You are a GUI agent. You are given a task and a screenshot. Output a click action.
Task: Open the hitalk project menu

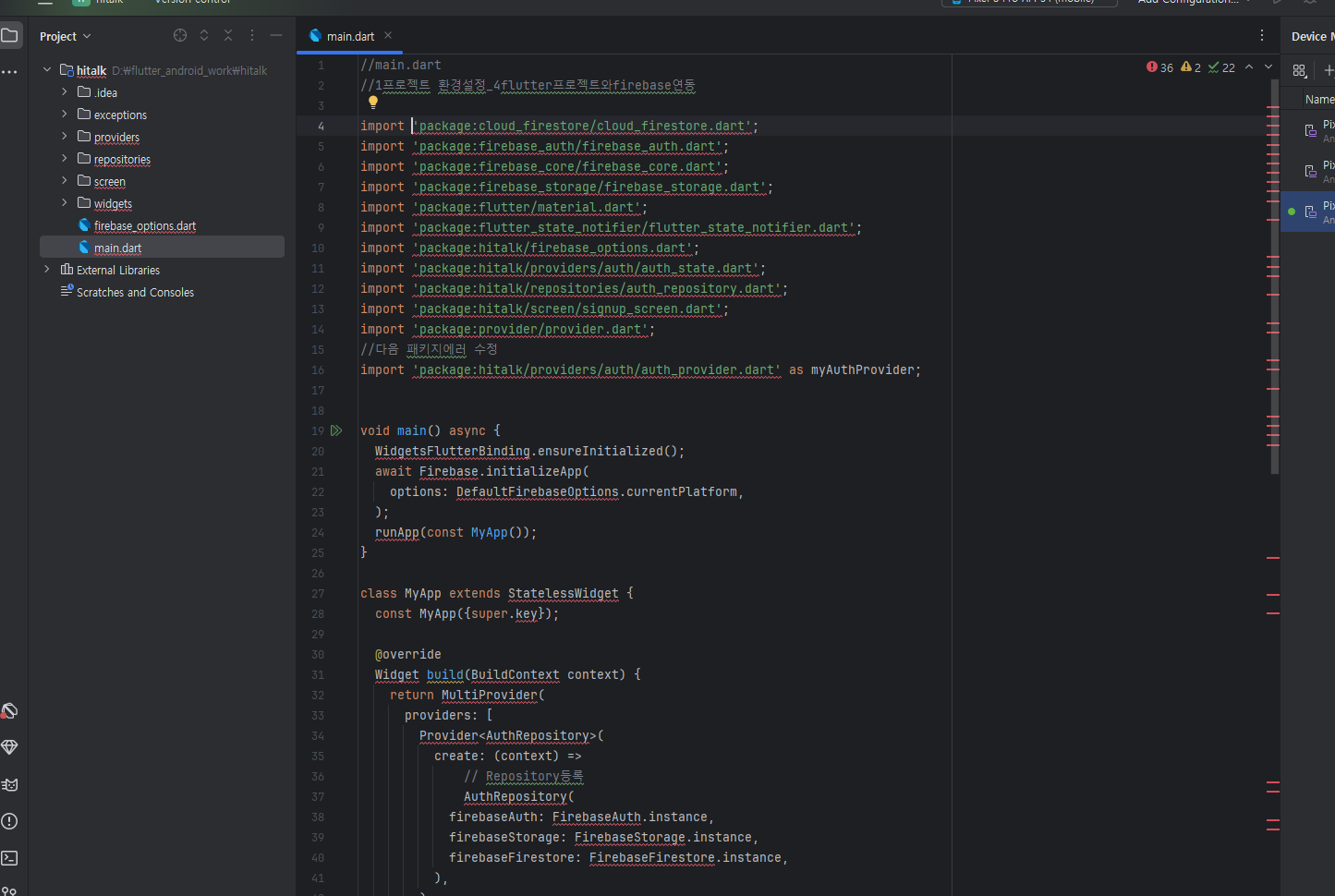tap(100, 3)
